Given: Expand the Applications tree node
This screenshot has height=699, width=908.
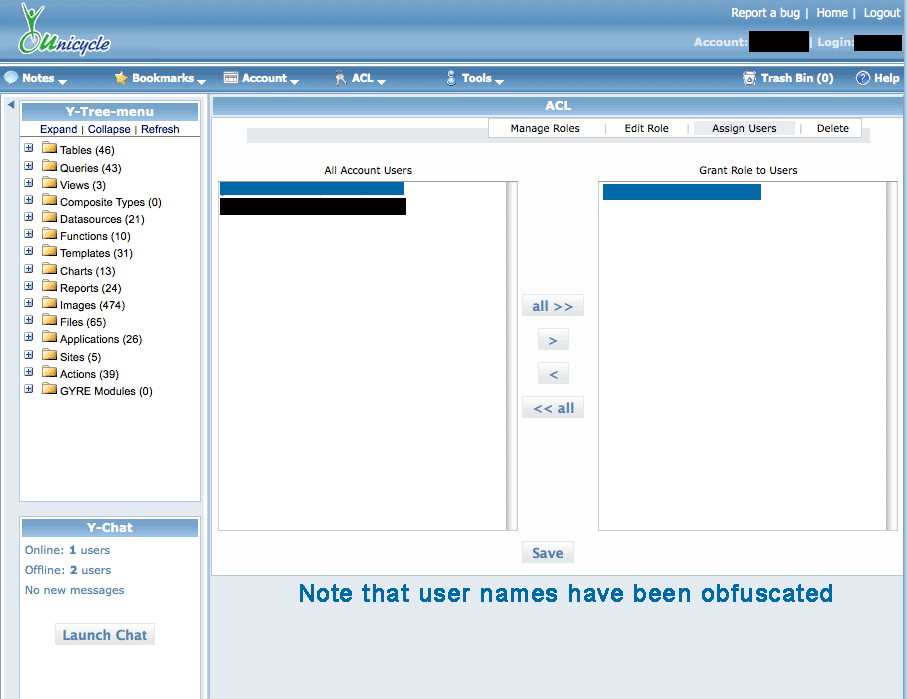Looking at the screenshot, I should [x=29, y=338].
